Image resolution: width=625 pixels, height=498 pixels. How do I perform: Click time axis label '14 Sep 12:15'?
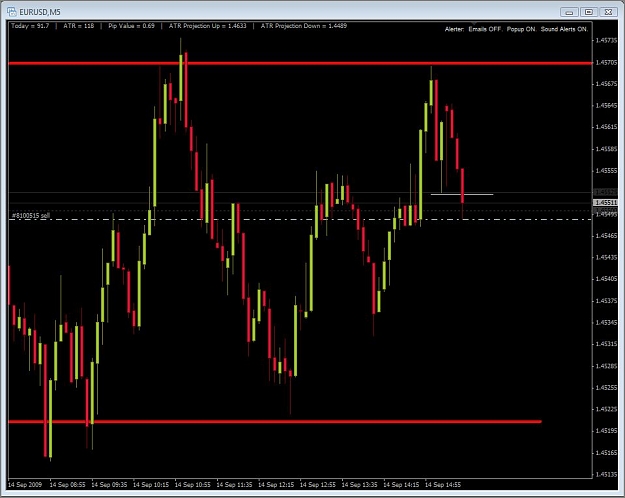pos(276,485)
